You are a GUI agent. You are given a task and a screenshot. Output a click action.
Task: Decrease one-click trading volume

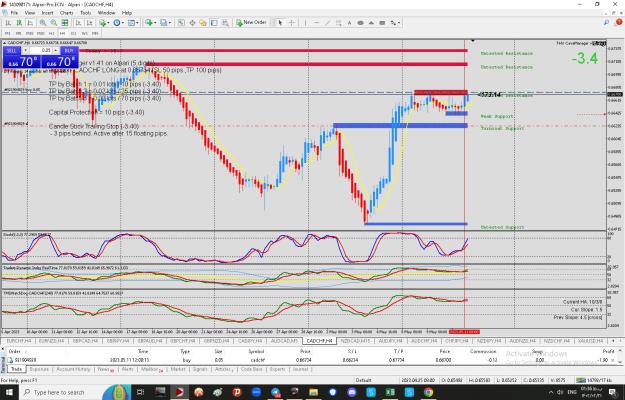tap(25, 51)
